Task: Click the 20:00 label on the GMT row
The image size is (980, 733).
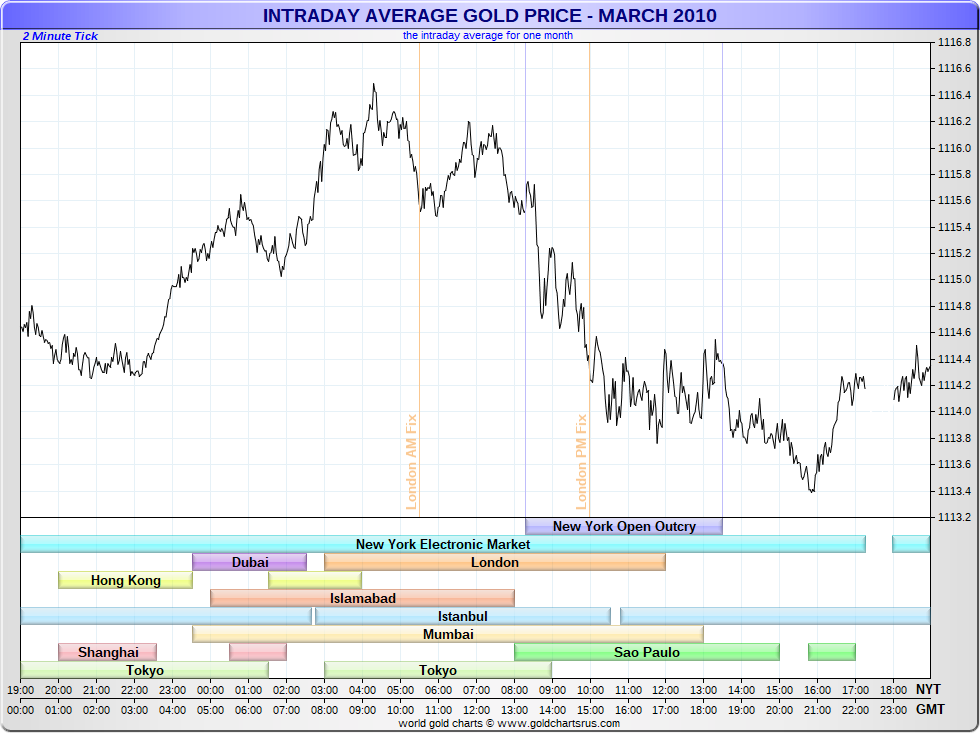Action: 779,711
